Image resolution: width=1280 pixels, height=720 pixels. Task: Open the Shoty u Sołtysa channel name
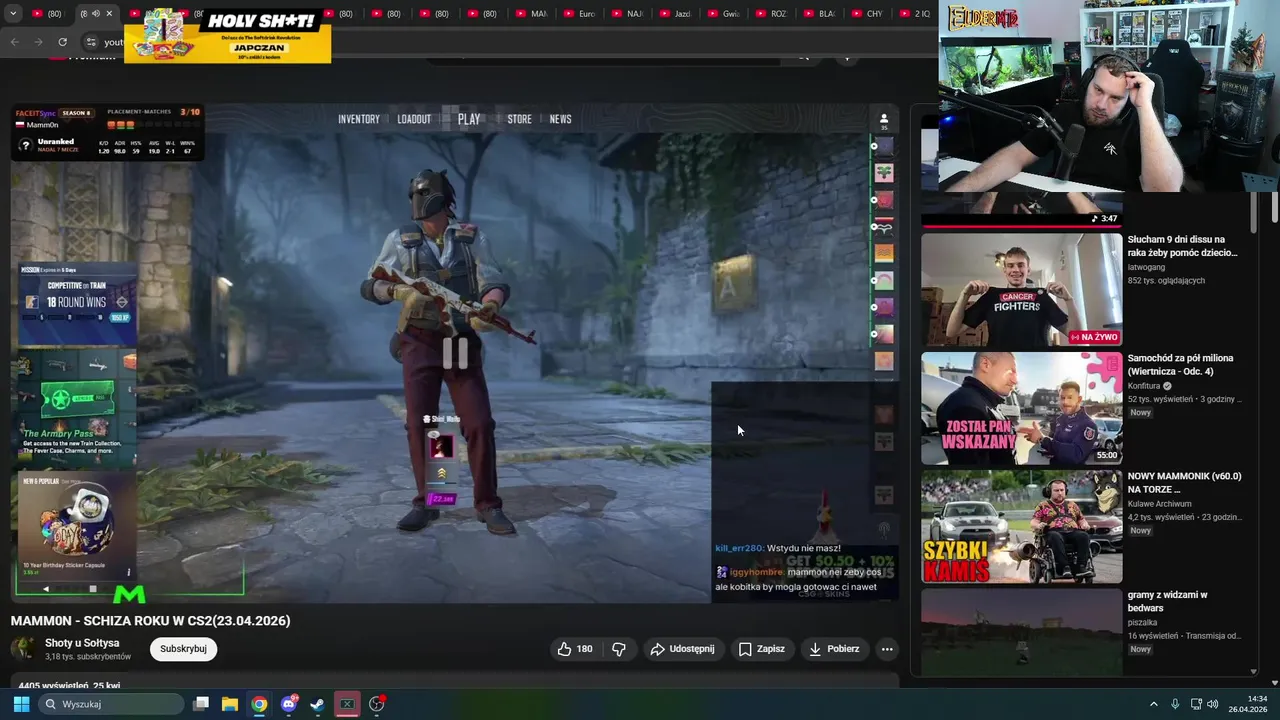[82, 643]
